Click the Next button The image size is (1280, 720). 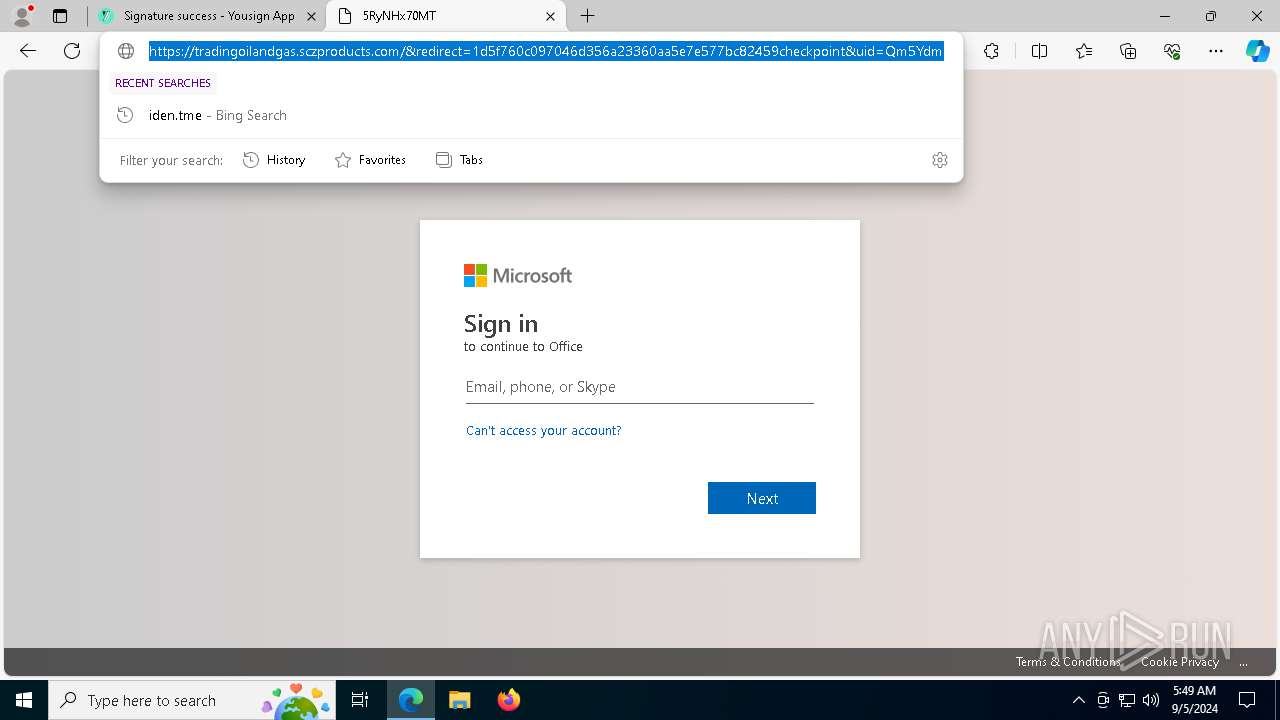(x=762, y=498)
